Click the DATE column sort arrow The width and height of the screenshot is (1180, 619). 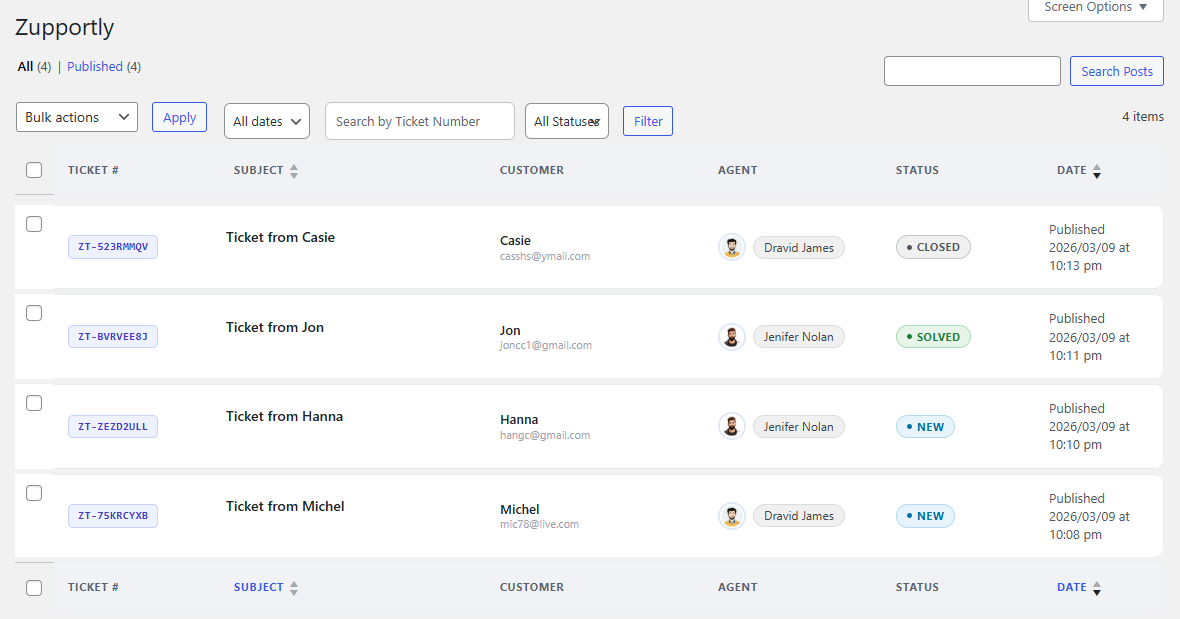coord(1097,170)
